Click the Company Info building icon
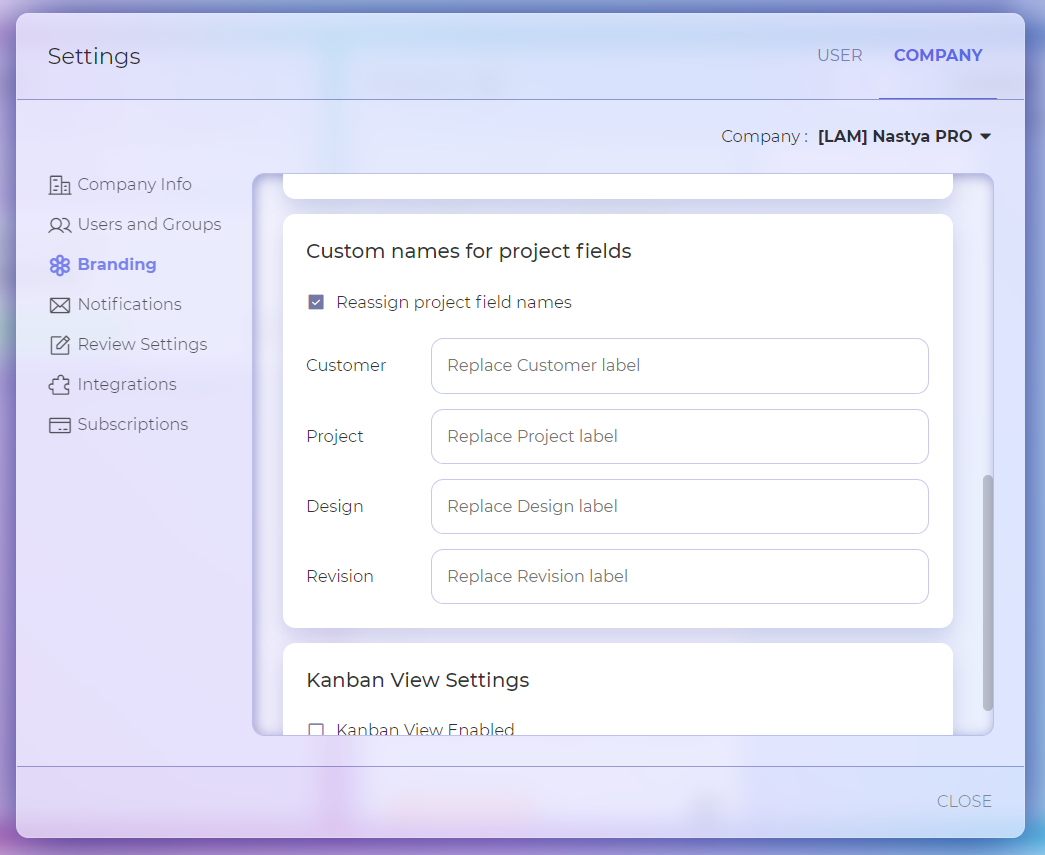Screen dimensions: 1045x855 tap(59, 185)
